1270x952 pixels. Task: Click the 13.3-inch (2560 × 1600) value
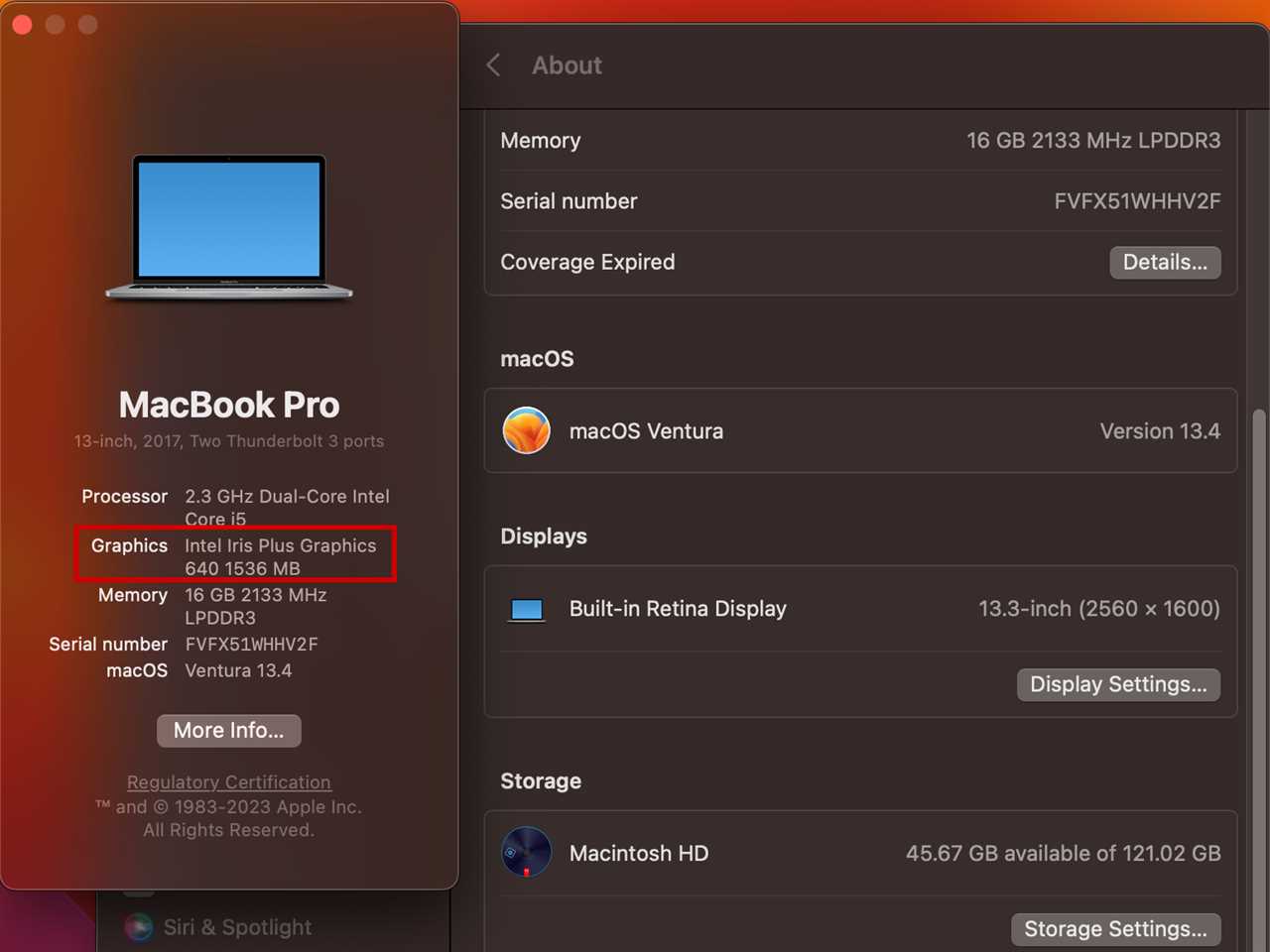point(1099,609)
